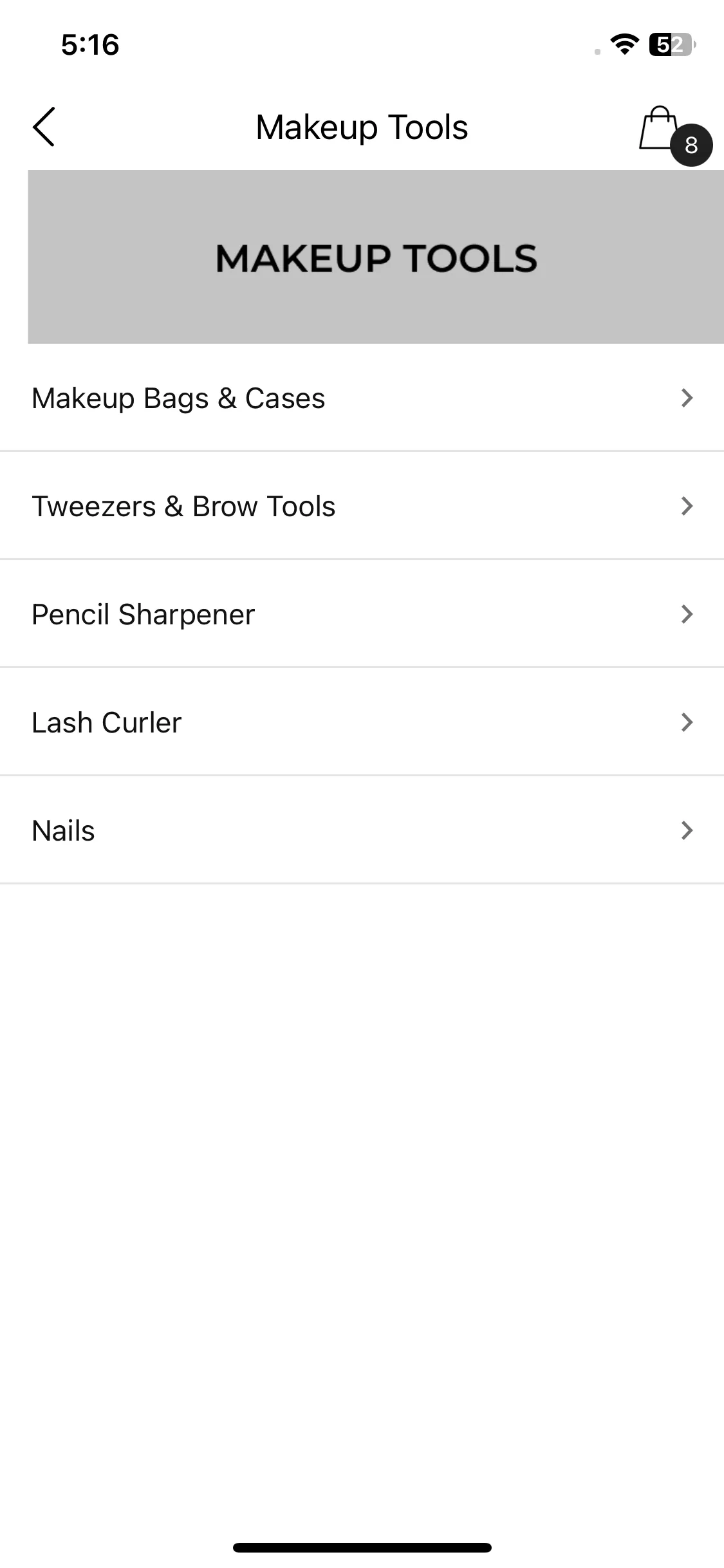Open the Makeup Bags & Cases category

click(362, 398)
